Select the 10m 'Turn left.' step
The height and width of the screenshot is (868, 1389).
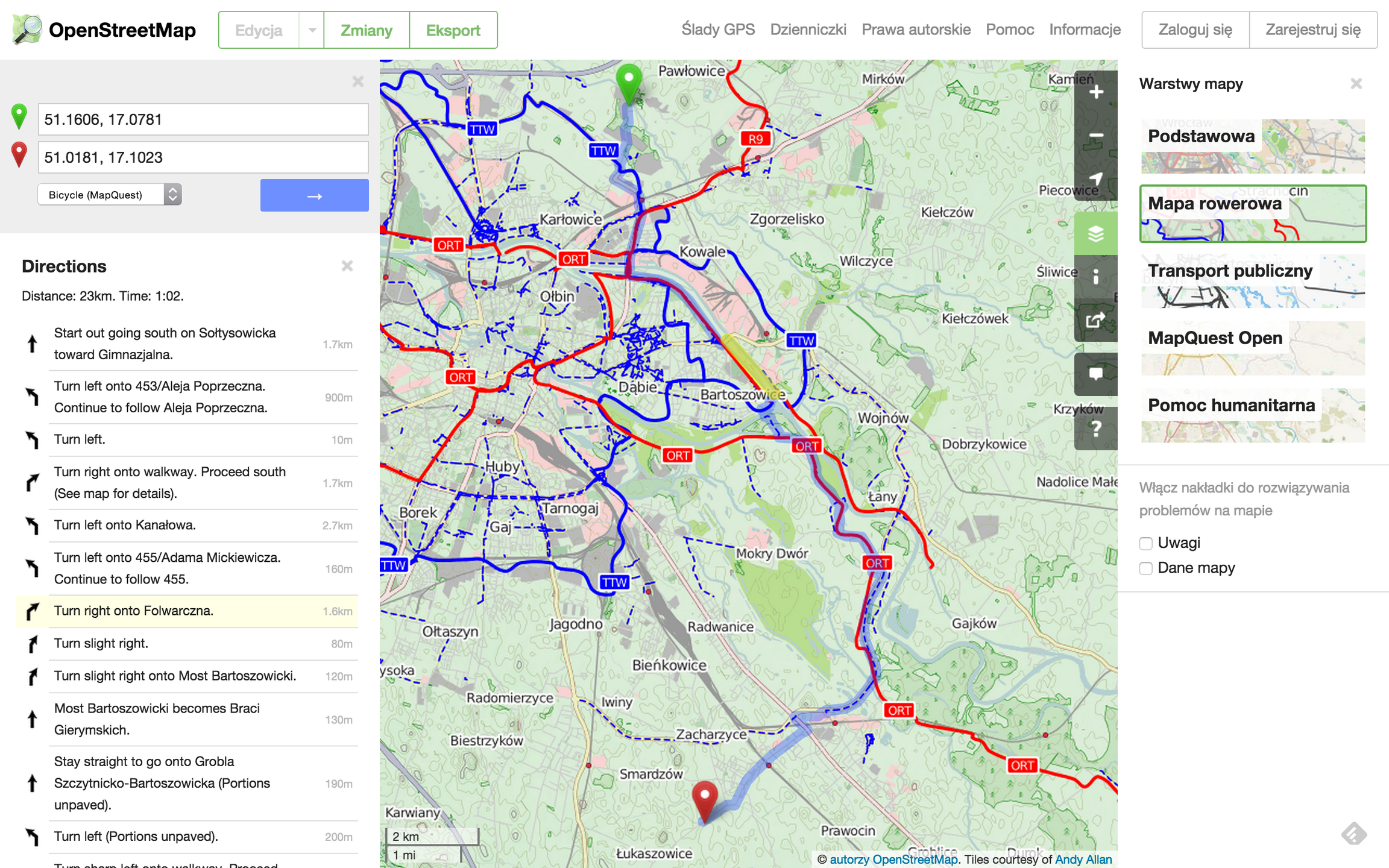pyautogui.click(x=188, y=440)
